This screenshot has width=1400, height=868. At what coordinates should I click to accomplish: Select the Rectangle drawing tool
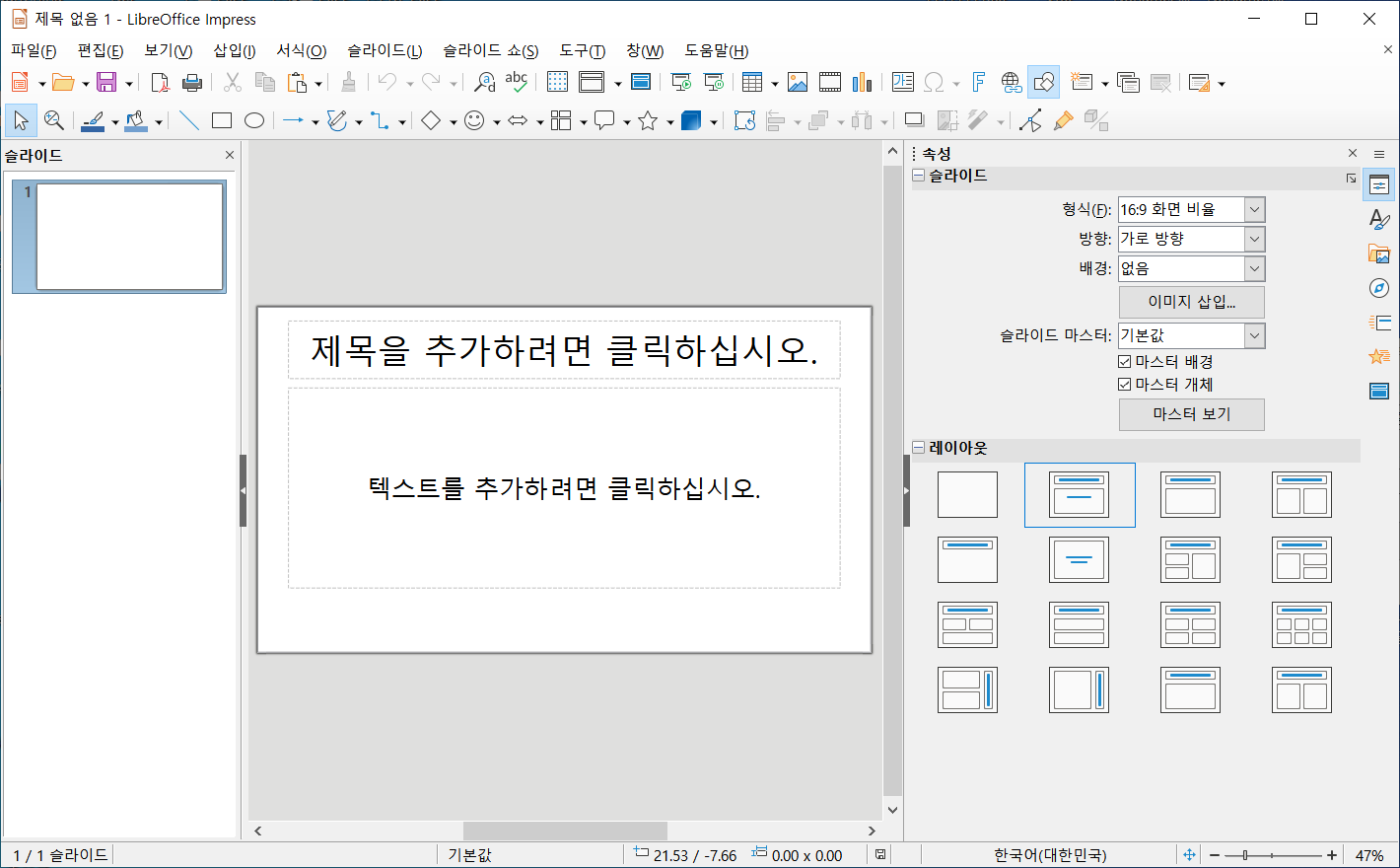pos(222,121)
